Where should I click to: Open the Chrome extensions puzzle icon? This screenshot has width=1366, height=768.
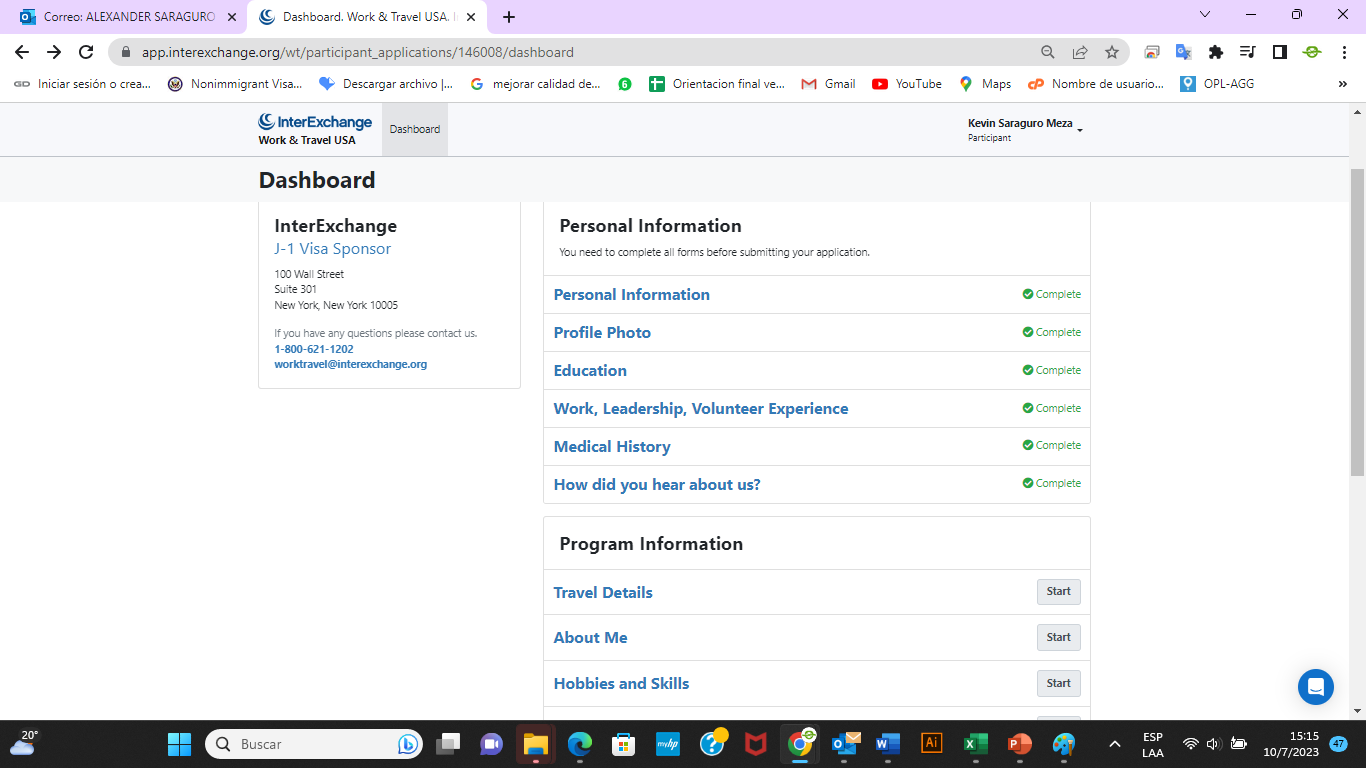1215,52
